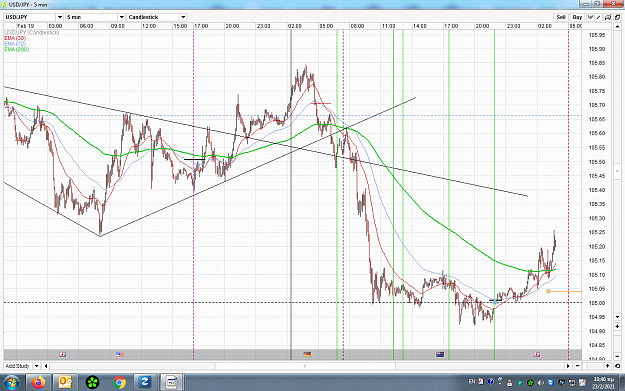Click the toolbar icon after the line tool
The width and height of the screenshot is (625, 391).
tap(607, 17)
